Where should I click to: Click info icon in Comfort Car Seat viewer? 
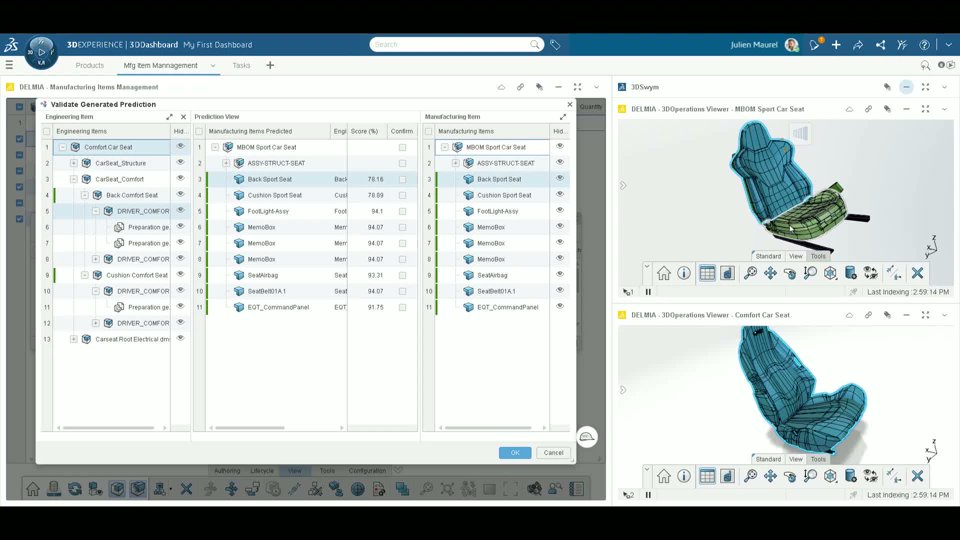pyautogui.click(x=684, y=476)
